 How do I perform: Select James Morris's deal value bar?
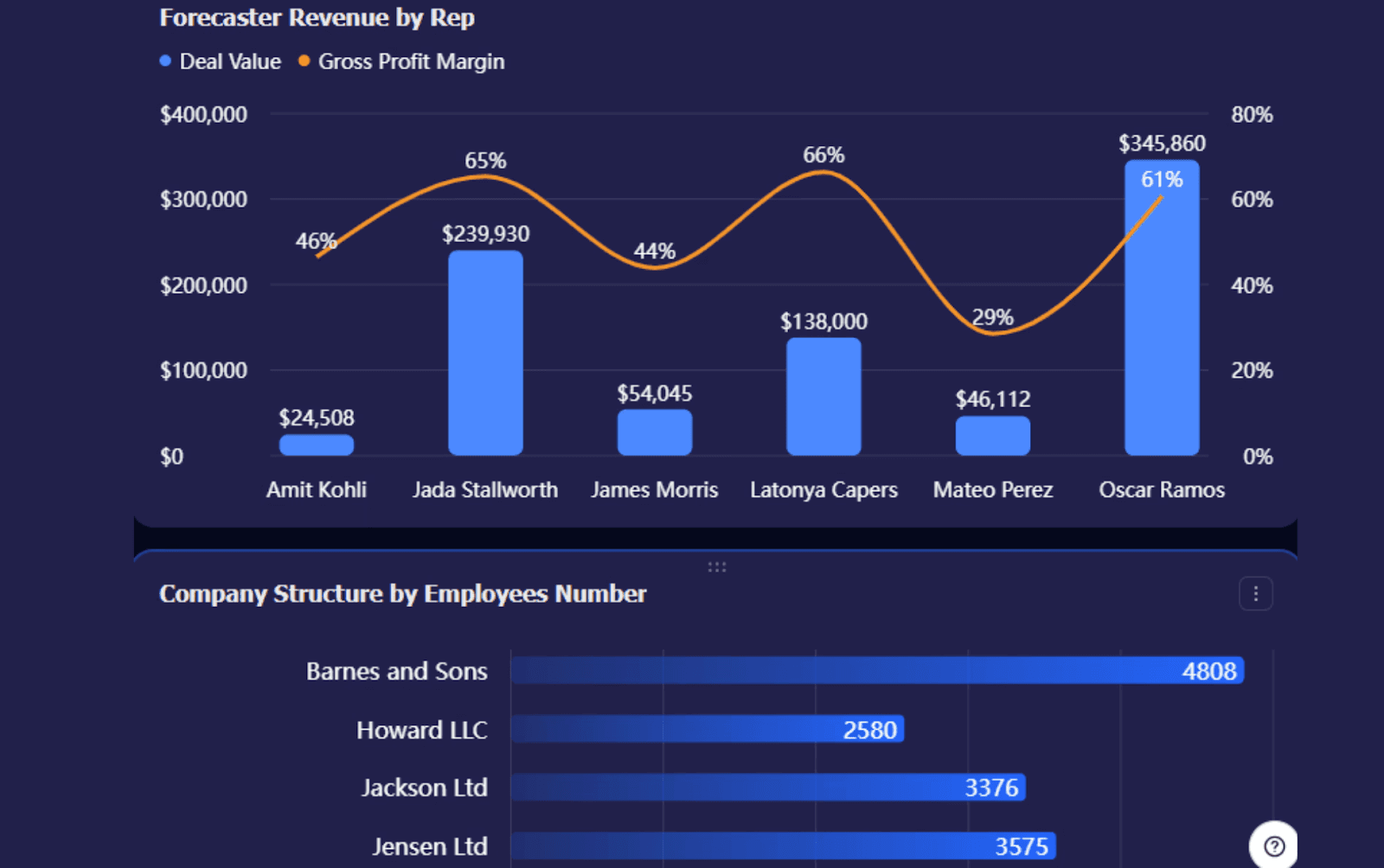tap(655, 432)
